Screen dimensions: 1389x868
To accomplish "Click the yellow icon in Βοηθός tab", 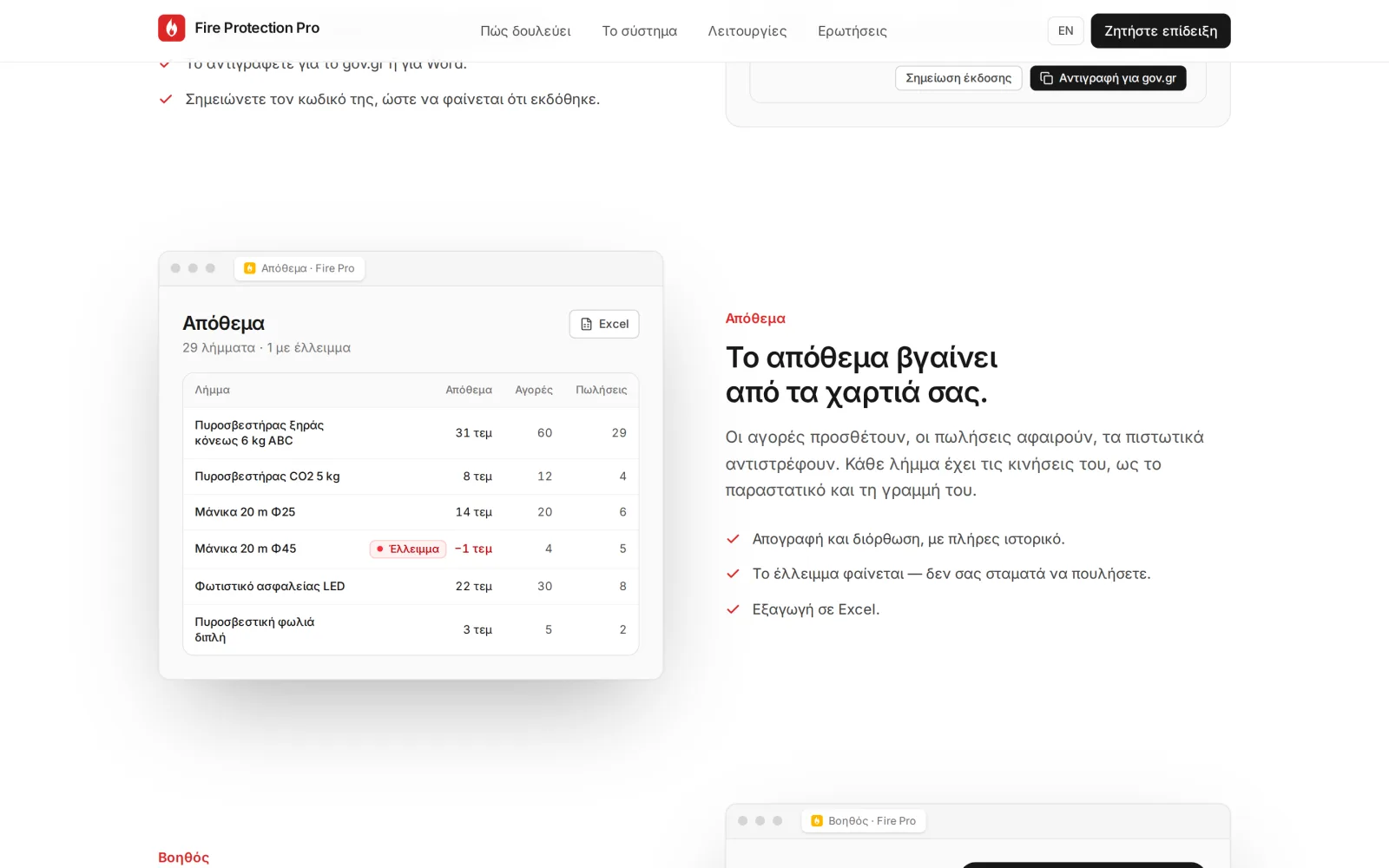I will 817,821.
